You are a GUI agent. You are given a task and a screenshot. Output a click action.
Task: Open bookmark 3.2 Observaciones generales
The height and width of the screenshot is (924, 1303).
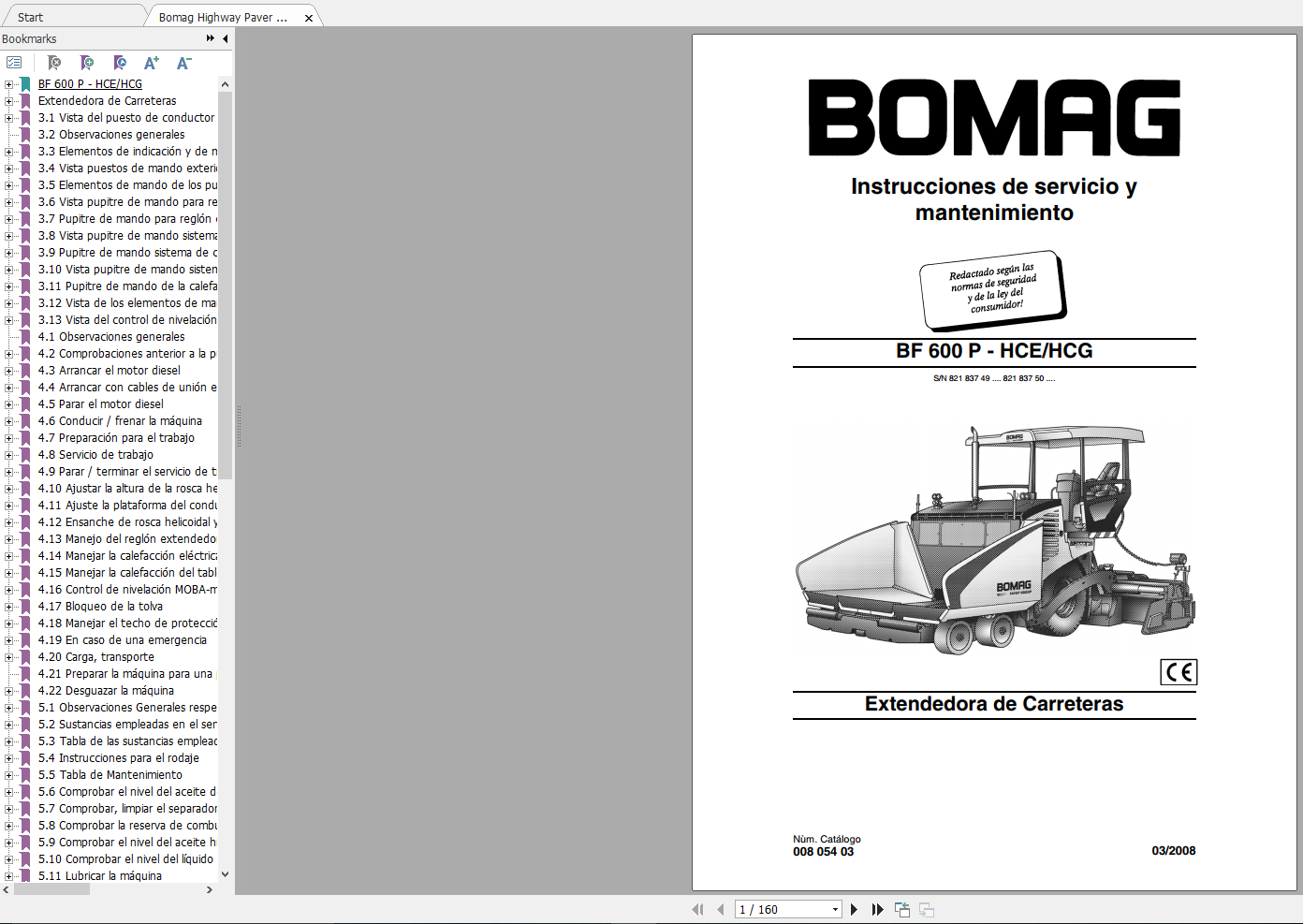111,135
